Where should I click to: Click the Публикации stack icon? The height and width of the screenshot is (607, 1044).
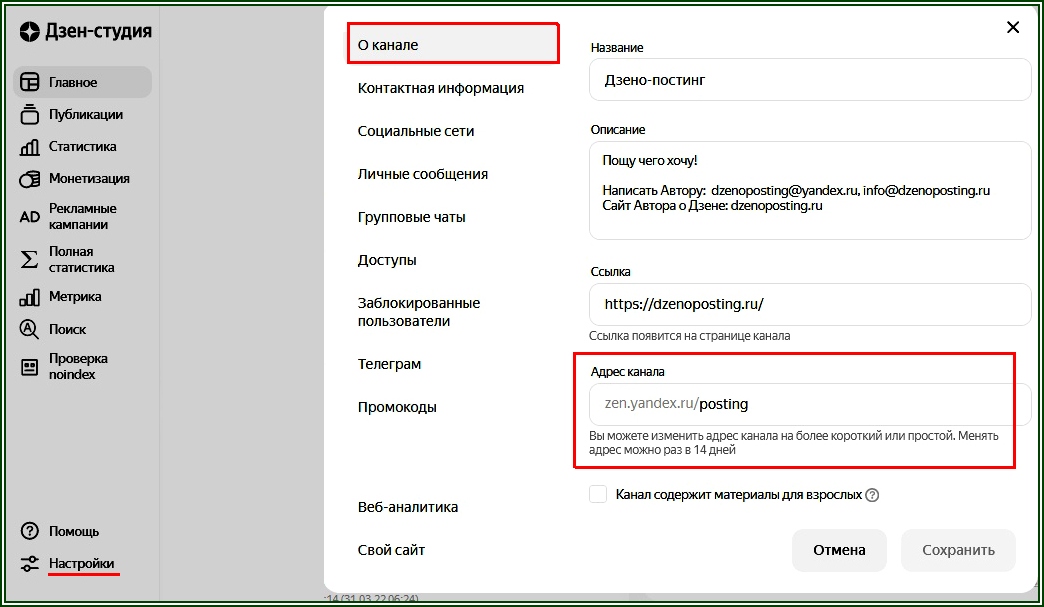[x=29, y=114]
